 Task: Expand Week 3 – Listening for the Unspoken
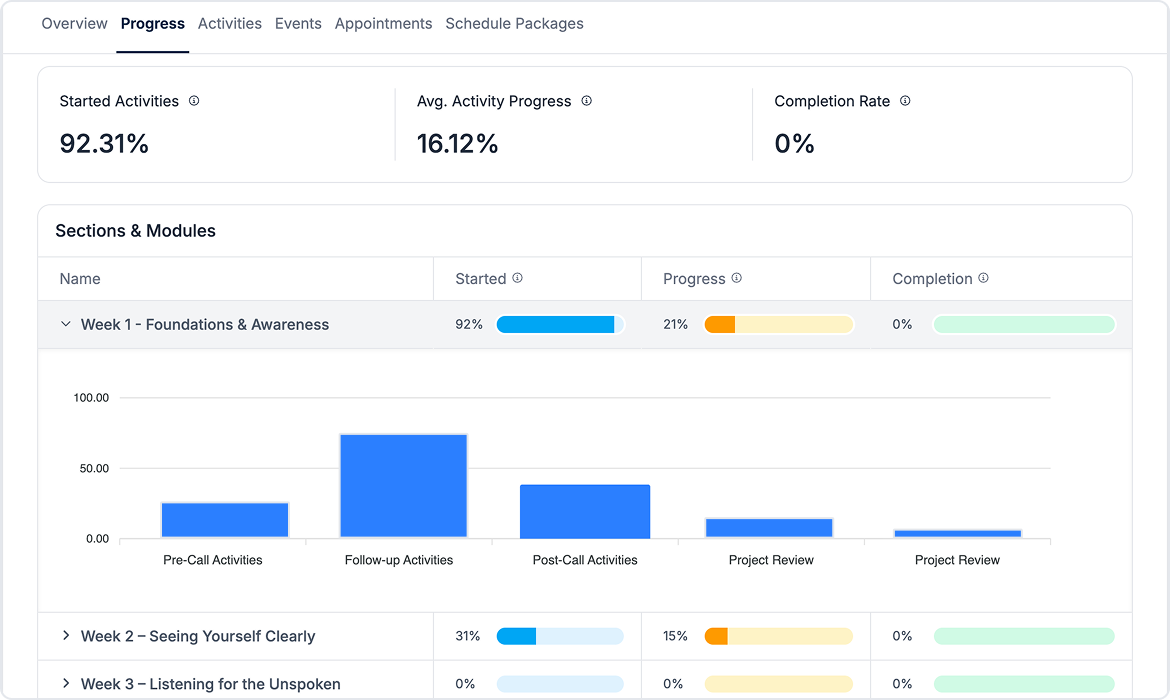tap(65, 684)
